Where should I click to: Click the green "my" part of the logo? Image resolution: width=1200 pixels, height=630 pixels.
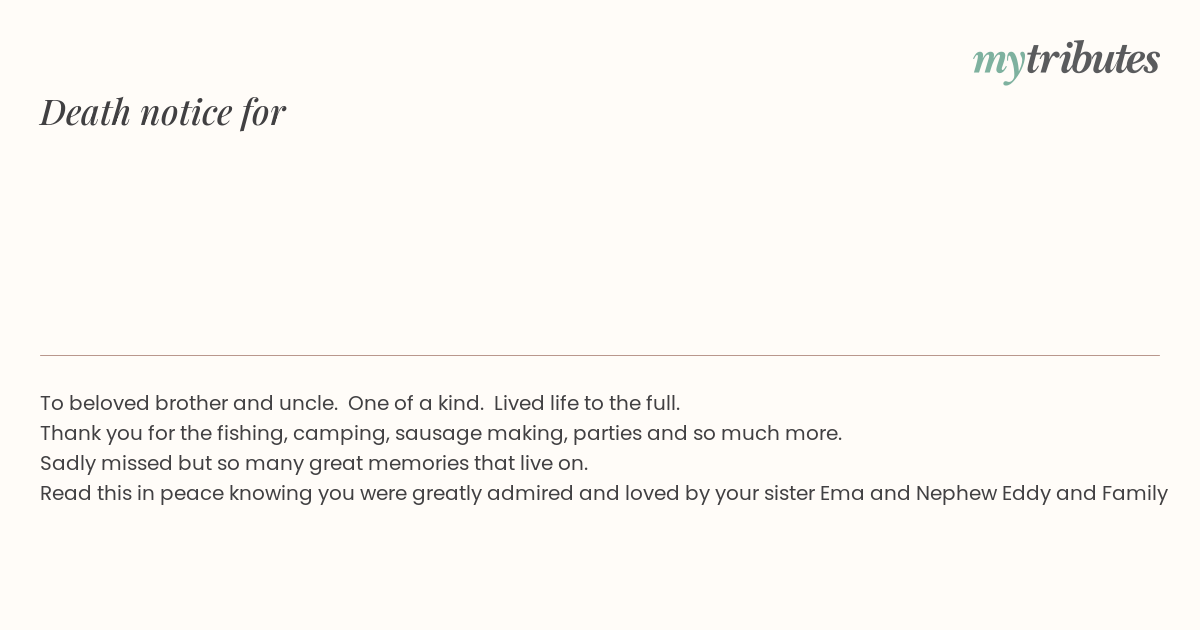click(x=999, y=63)
